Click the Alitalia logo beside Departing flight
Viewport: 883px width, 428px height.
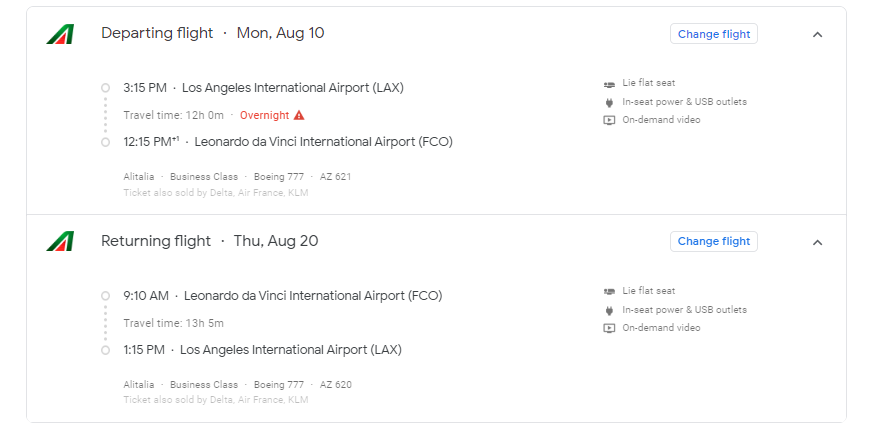(60, 34)
